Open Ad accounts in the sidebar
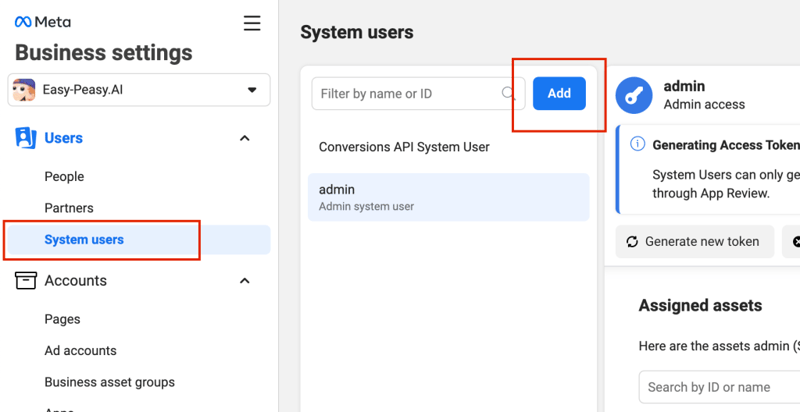Viewport: 800px width, 412px height. pyautogui.click(x=80, y=351)
